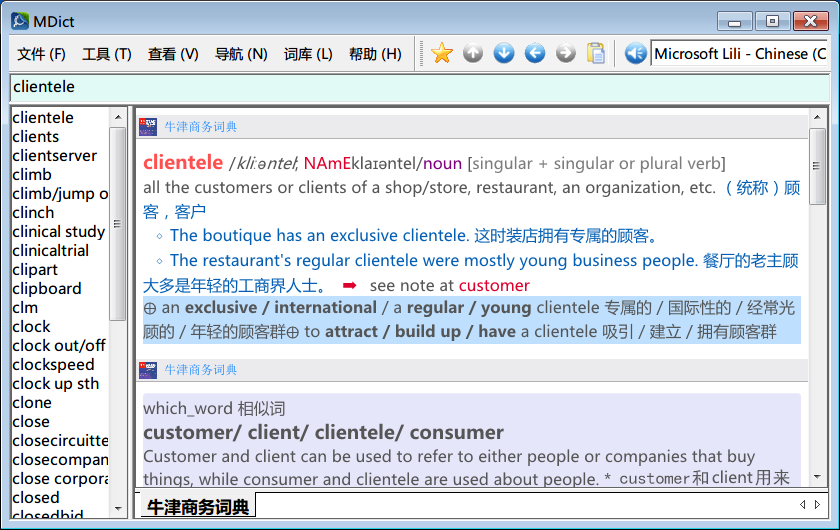840x530 pixels.
Task: Click word list scrollbar down arrow
Action: coord(118,509)
